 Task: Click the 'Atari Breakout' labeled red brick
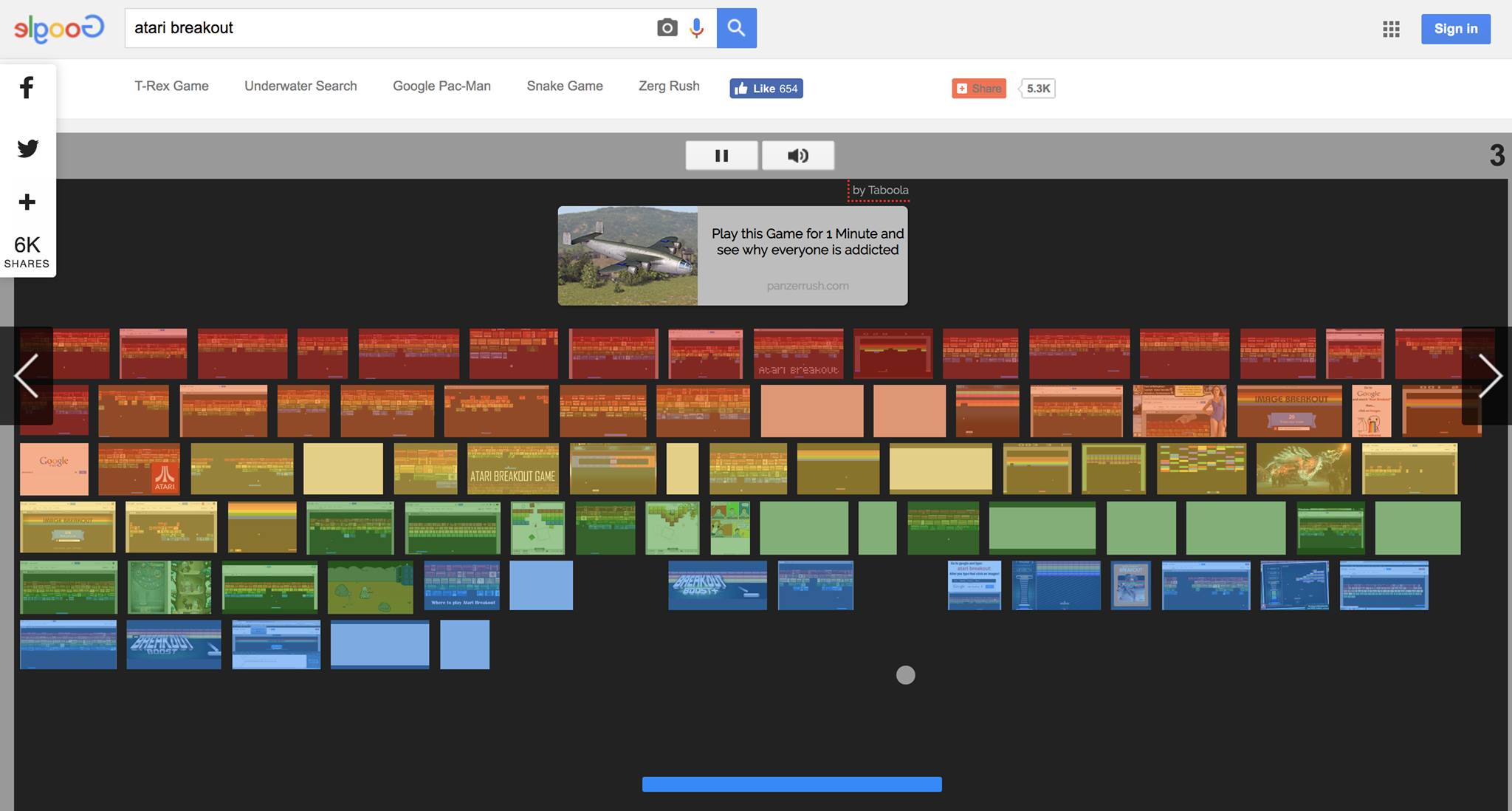click(798, 354)
